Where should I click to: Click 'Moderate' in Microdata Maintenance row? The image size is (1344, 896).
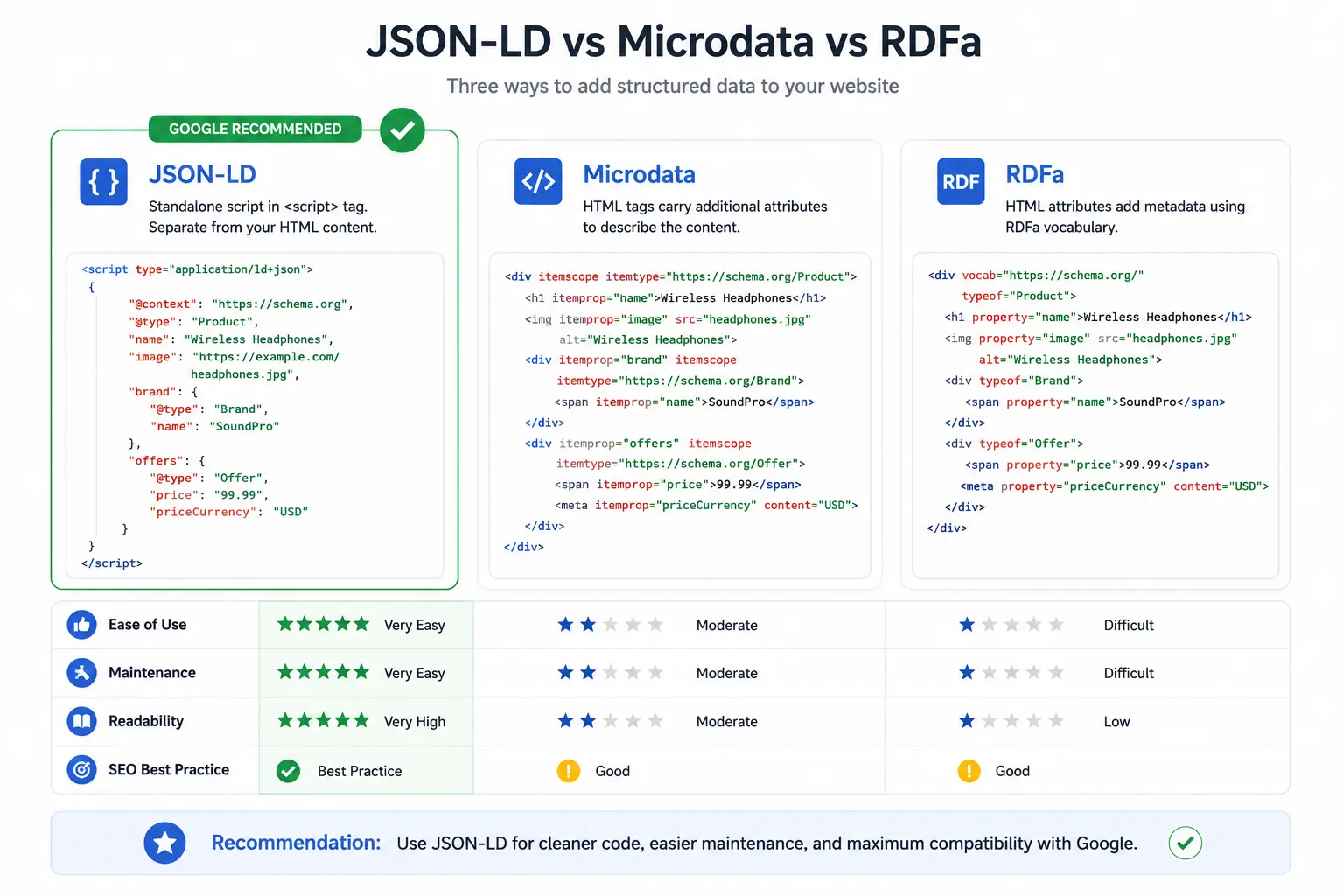pyautogui.click(x=727, y=674)
